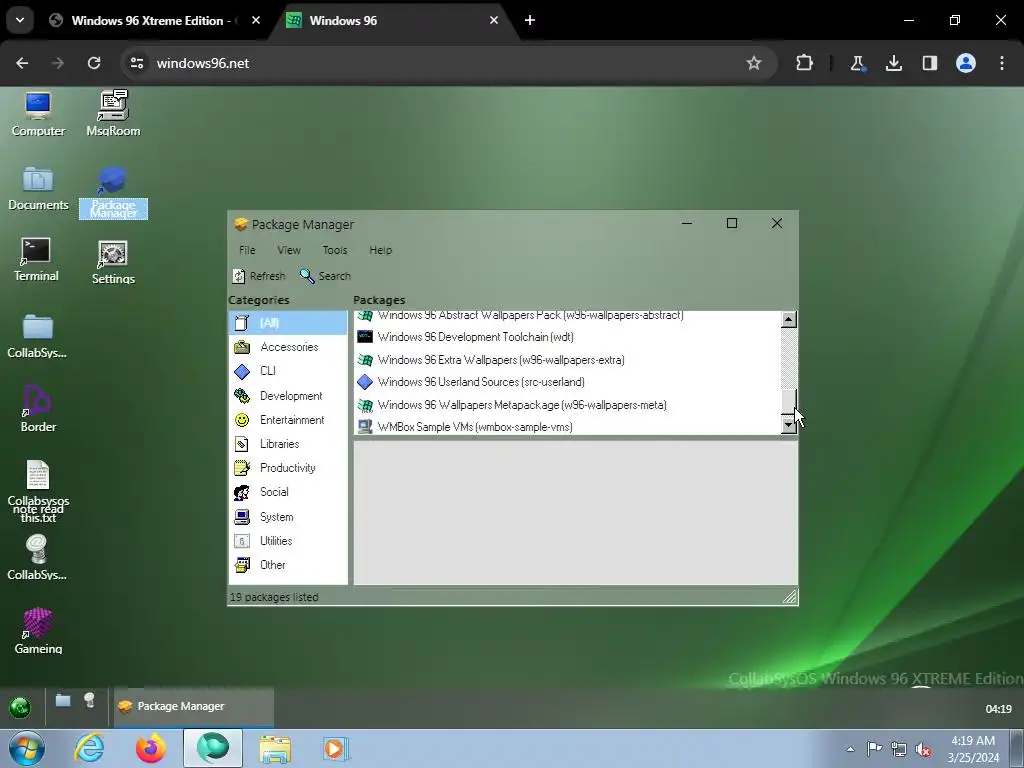Open the browser extensions puzzle icon
Screen dimensions: 1024x768
pos(805,63)
